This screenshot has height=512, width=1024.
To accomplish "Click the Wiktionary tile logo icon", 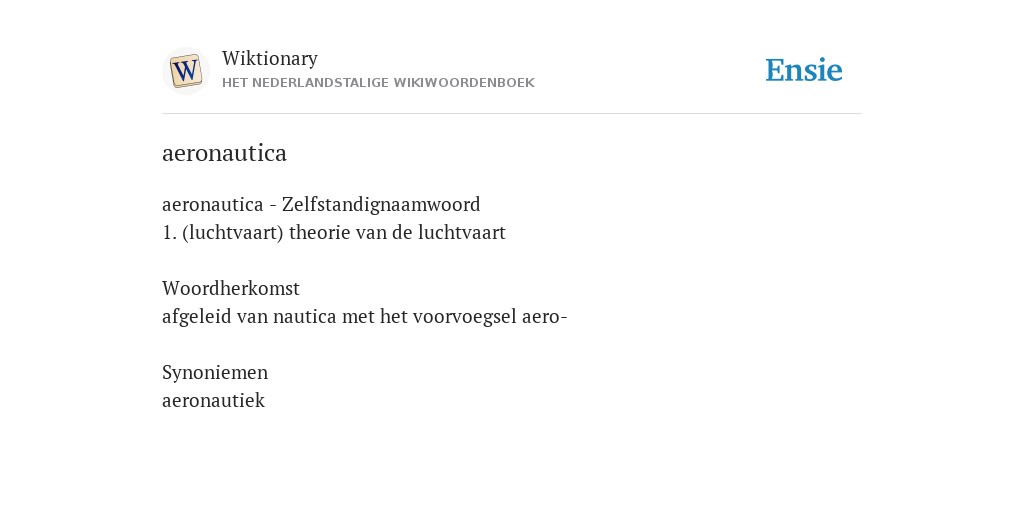I will tap(186, 71).
